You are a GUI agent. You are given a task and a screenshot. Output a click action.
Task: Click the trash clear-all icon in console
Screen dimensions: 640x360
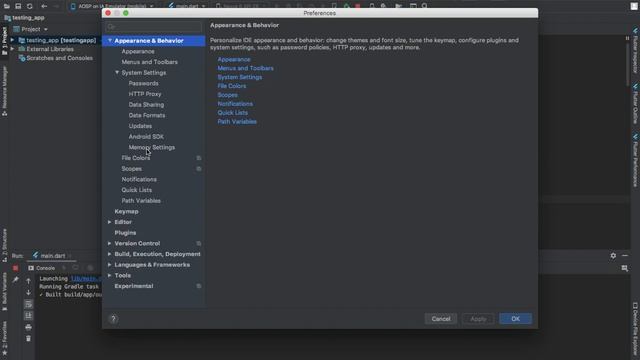[x=28, y=338]
